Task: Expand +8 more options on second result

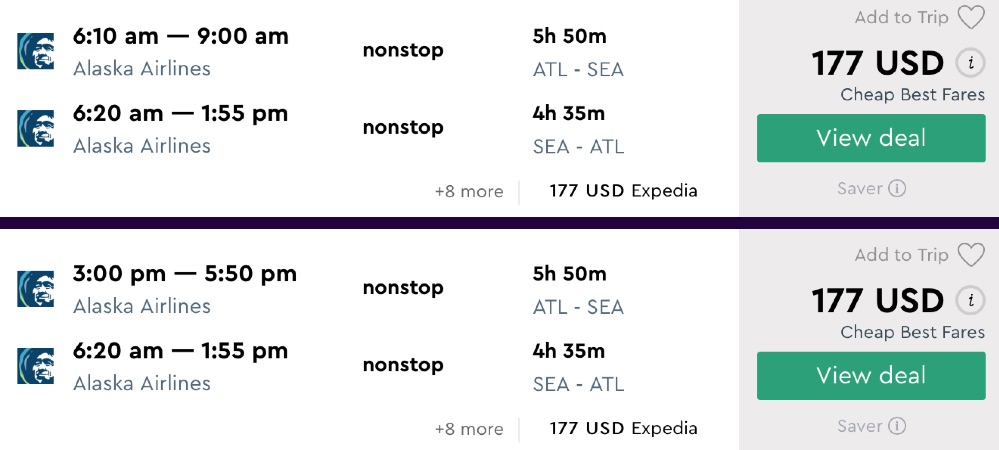Action: (x=469, y=429)
